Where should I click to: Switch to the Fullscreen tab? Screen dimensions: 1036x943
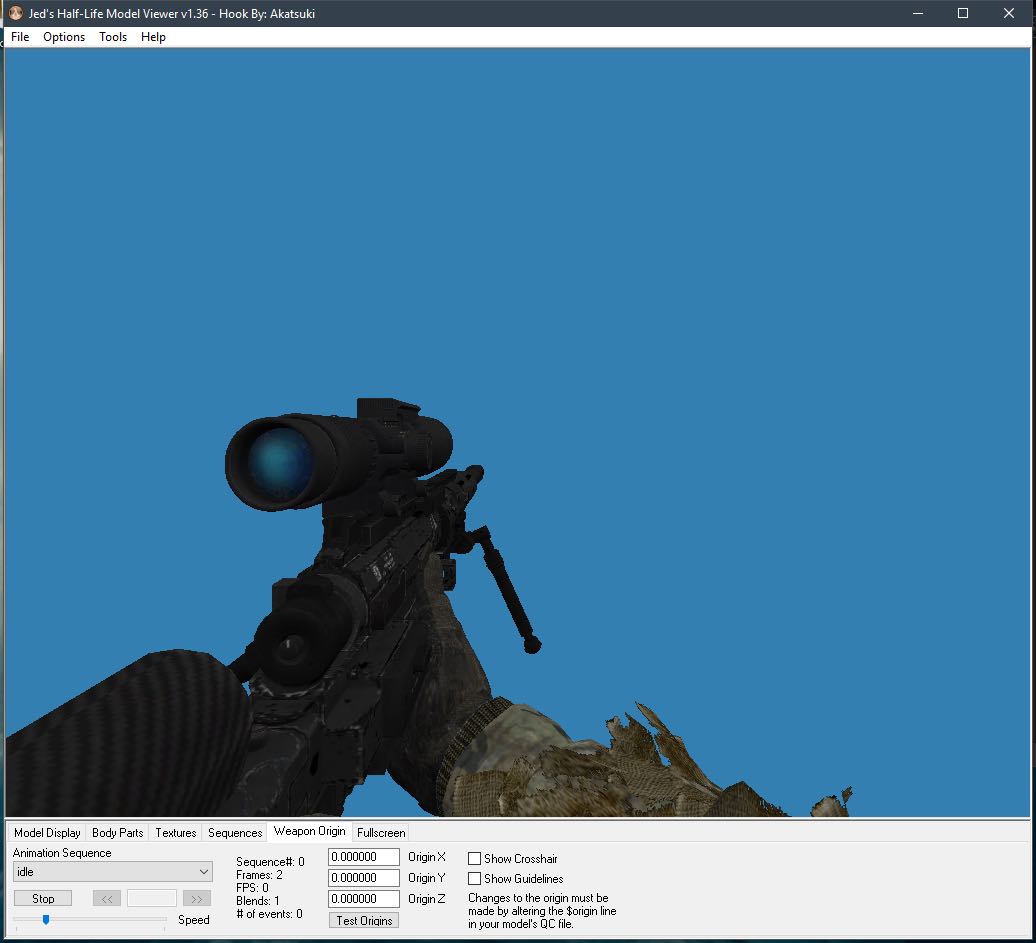coord(381,833)
